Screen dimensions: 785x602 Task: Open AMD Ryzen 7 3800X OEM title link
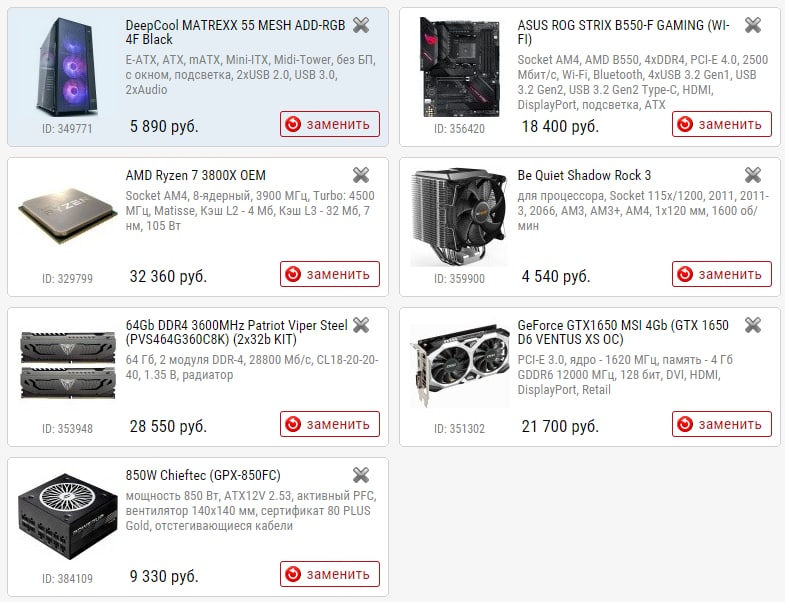click(196, 175)
